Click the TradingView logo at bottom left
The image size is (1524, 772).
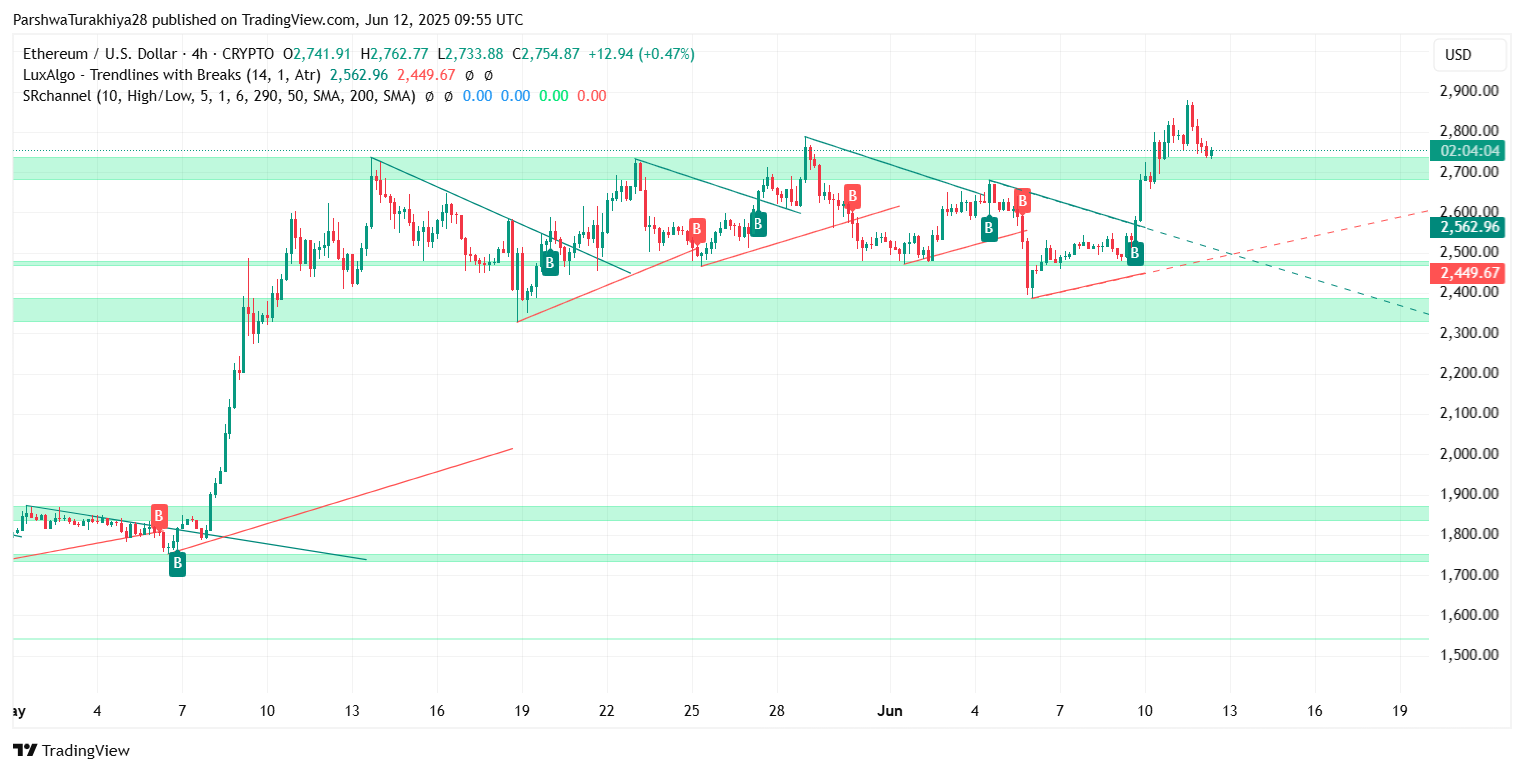[x=71, y=750]
